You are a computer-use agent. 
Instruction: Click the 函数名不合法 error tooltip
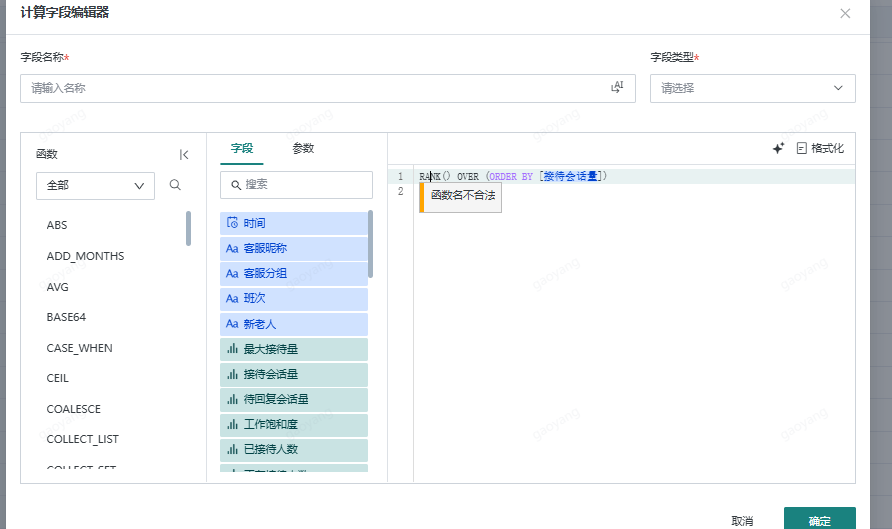[x=461, y=197]
